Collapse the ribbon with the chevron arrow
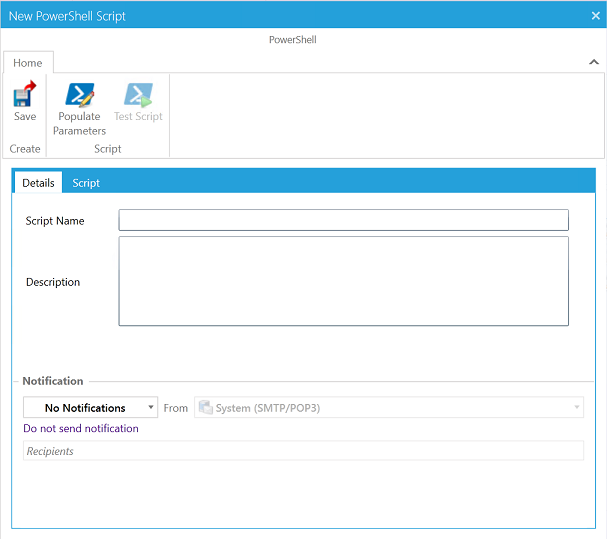The width and height of the screenshot is (607, 539). [594, 62]
